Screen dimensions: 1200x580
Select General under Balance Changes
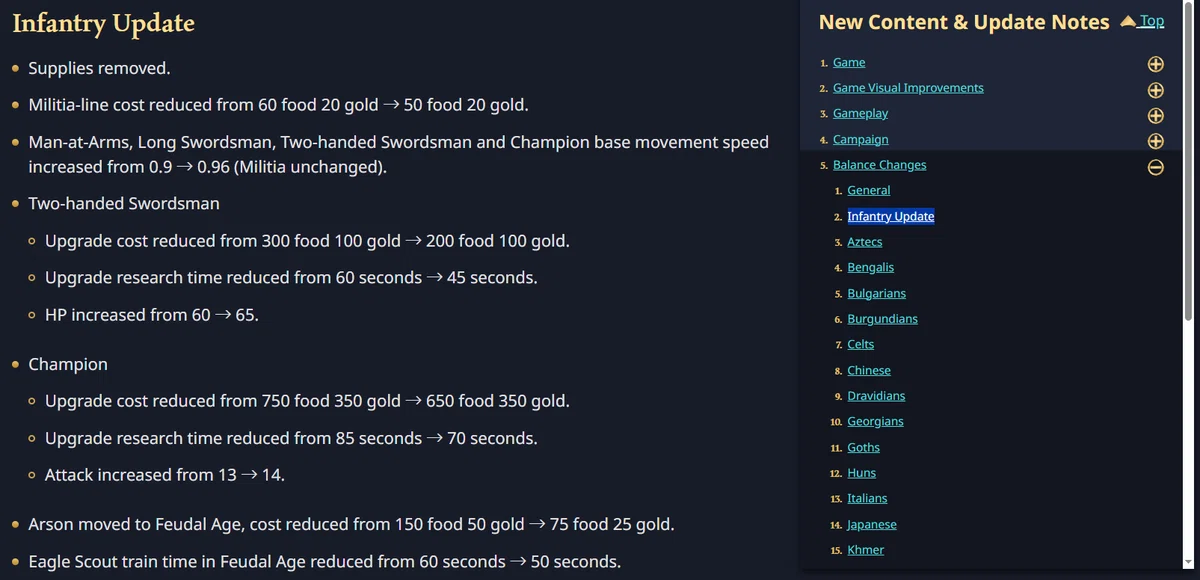point(868,190)
